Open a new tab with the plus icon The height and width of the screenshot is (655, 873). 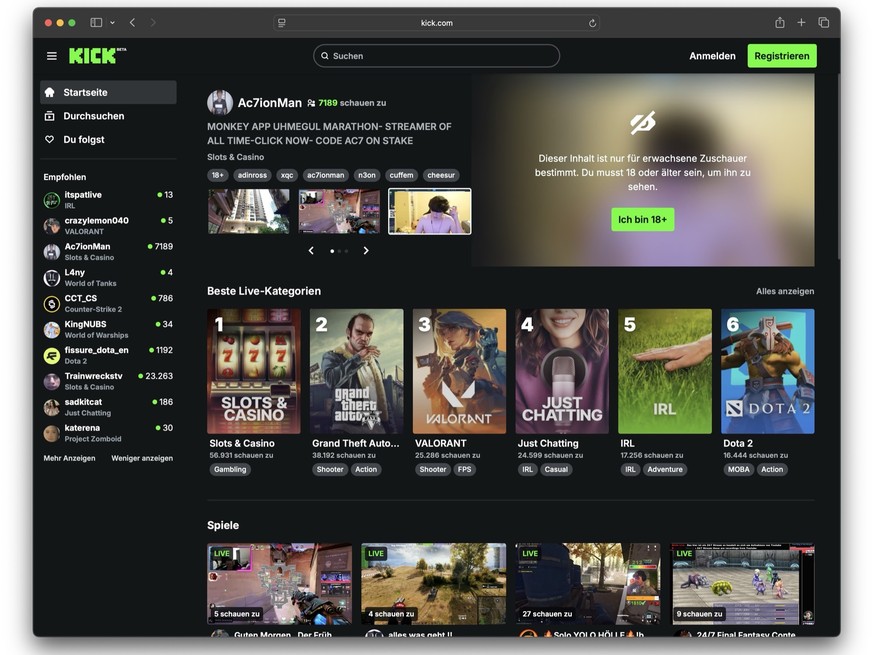point(801,23)
